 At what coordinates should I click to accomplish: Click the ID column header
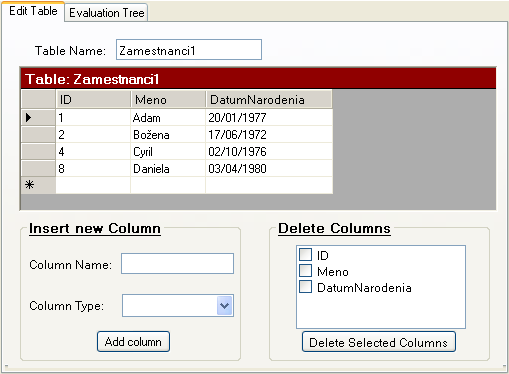coord(93,99)
